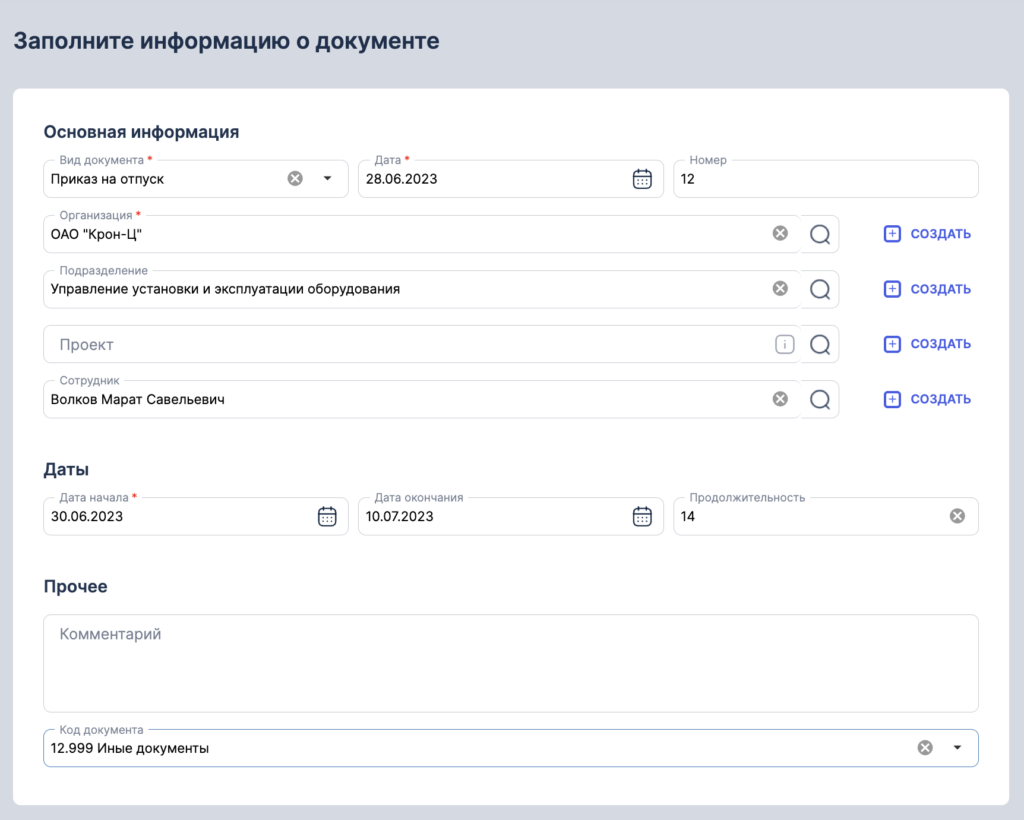Click СОЗДАТЬ next to Подразделение
Image resolution: width=1024 pixels, height=820 pixels.
click(x=927, y=289)
